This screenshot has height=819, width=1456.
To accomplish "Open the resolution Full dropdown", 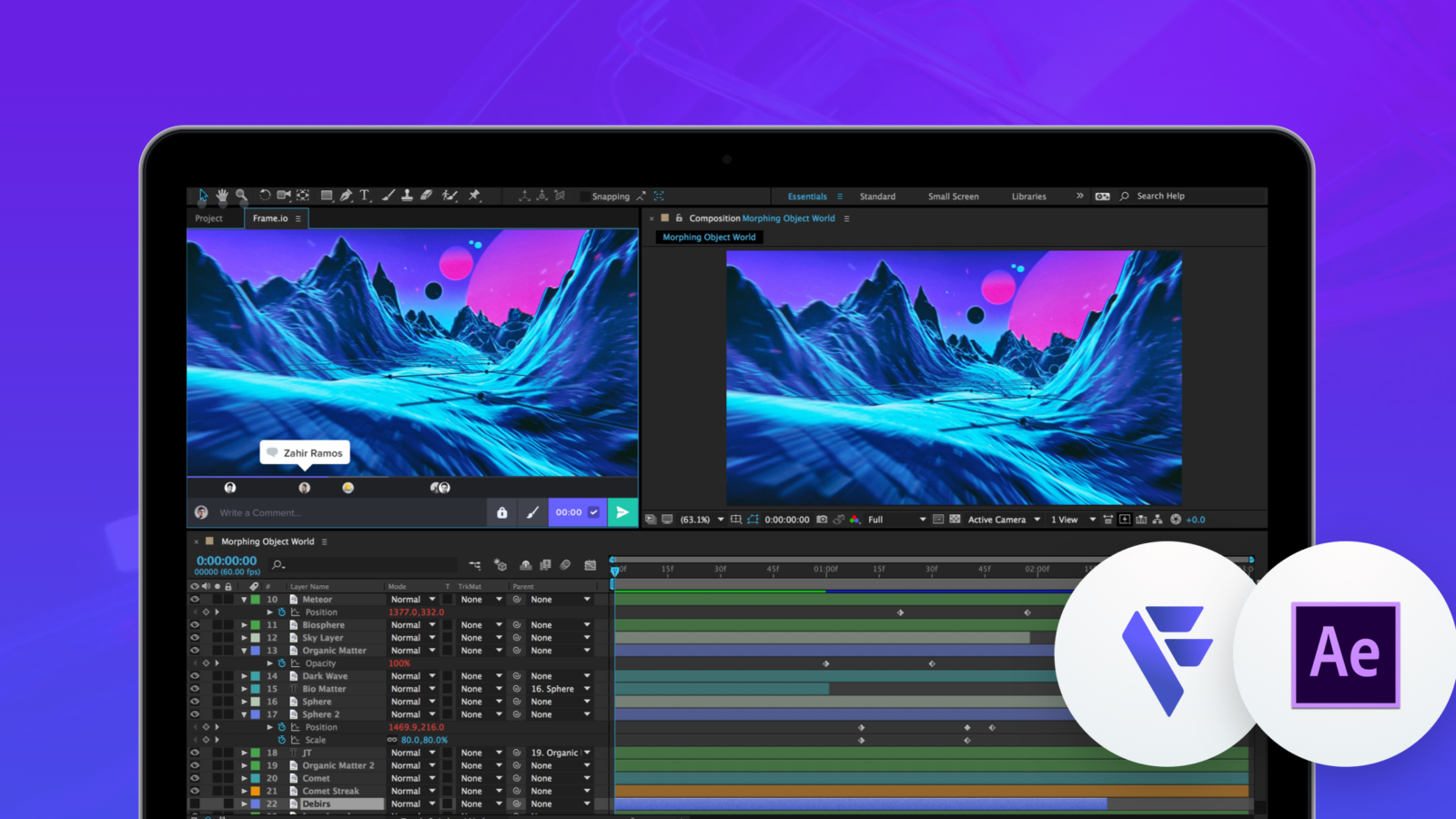I will [x=896, y=520].
